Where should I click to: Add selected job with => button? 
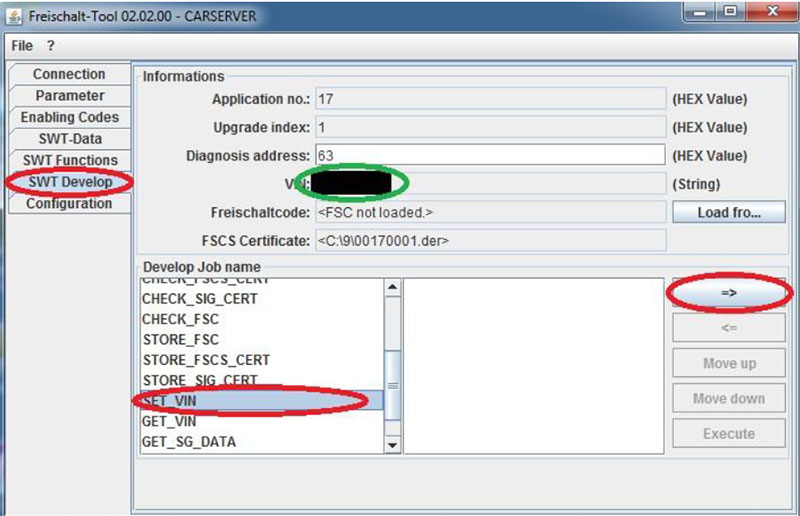(729, 293)
